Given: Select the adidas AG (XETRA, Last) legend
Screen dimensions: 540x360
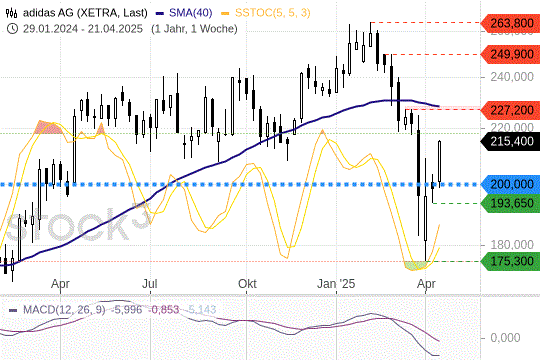Looking at the screenshot, I should tap(85, 13).
